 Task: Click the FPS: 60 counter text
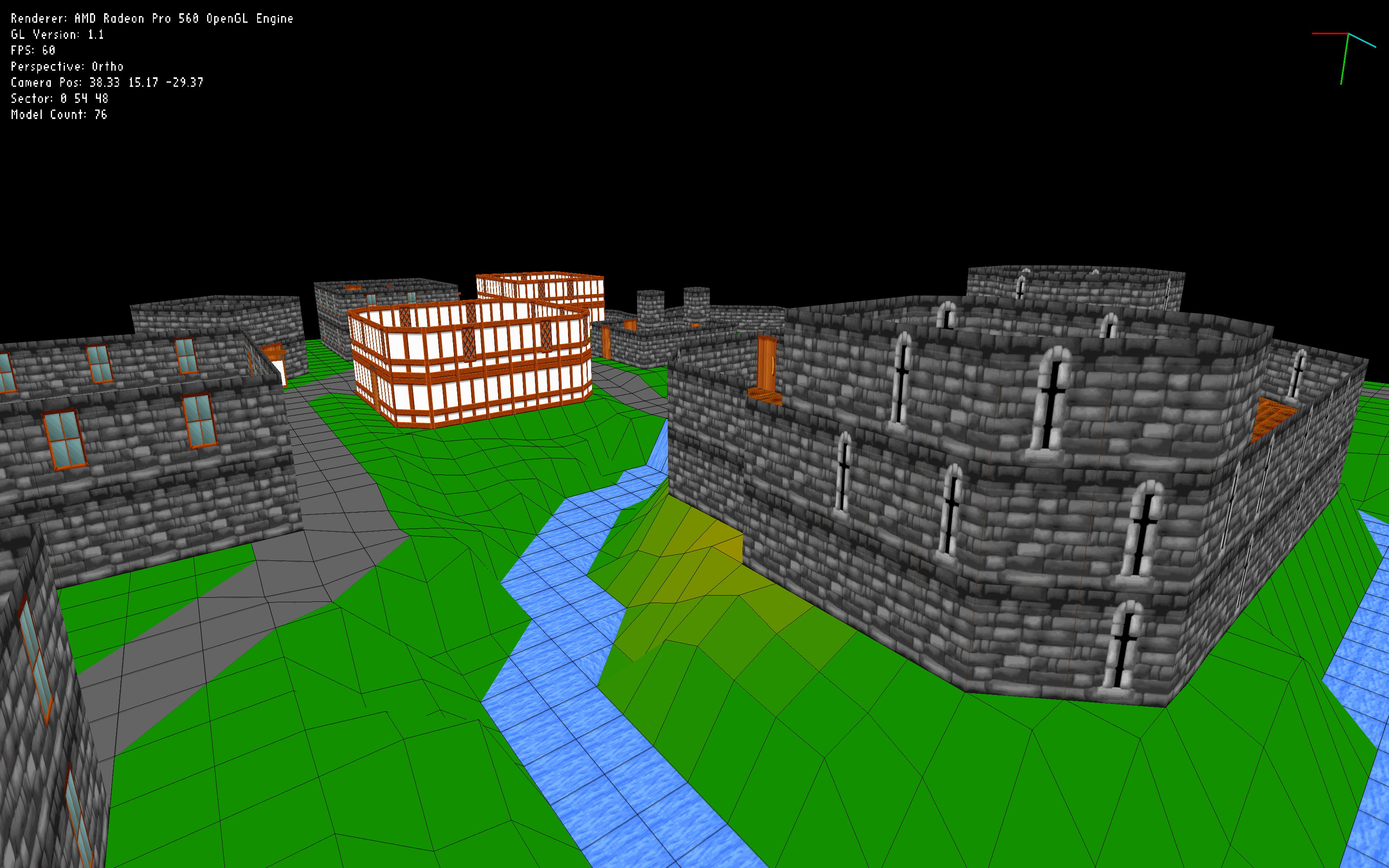pyautogui.click(x=33, y=50)
